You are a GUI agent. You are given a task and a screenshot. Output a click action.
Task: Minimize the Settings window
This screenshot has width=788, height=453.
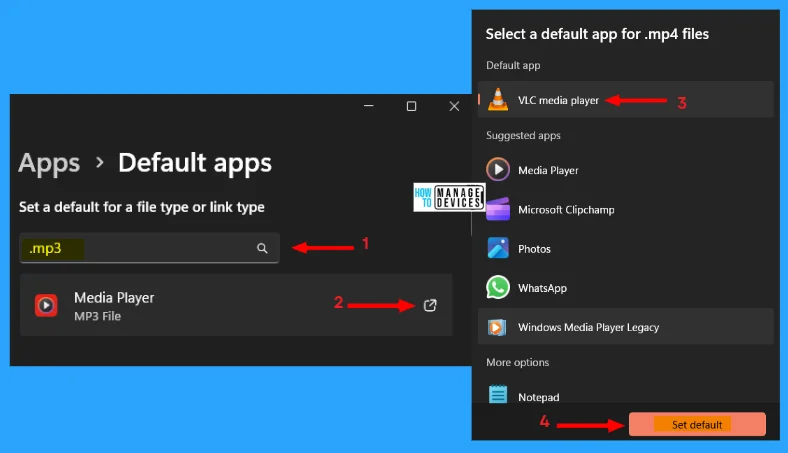368,106
